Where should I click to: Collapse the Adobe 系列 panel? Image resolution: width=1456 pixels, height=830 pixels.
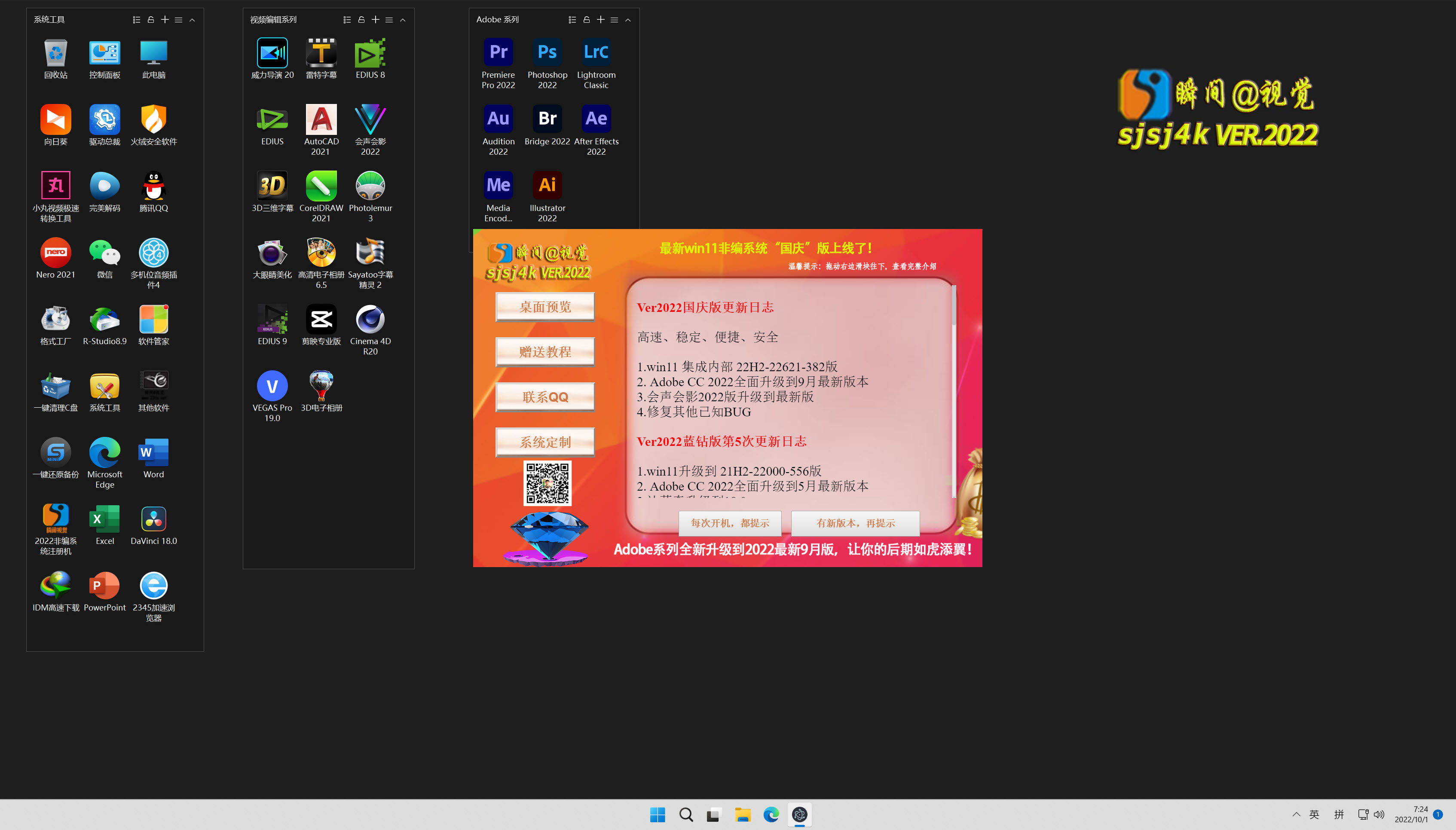click(x=628, y=19)
